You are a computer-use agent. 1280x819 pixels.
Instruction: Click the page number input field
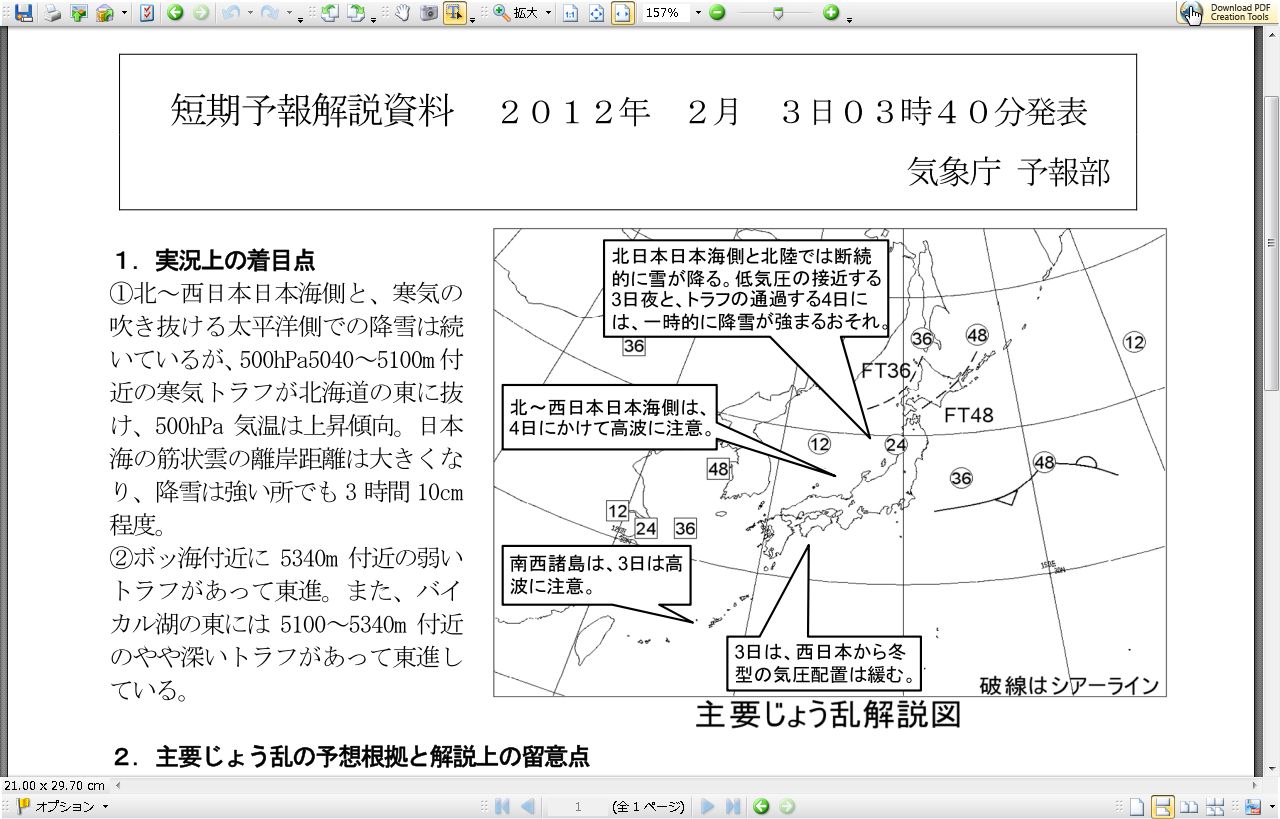pos(578,806)
